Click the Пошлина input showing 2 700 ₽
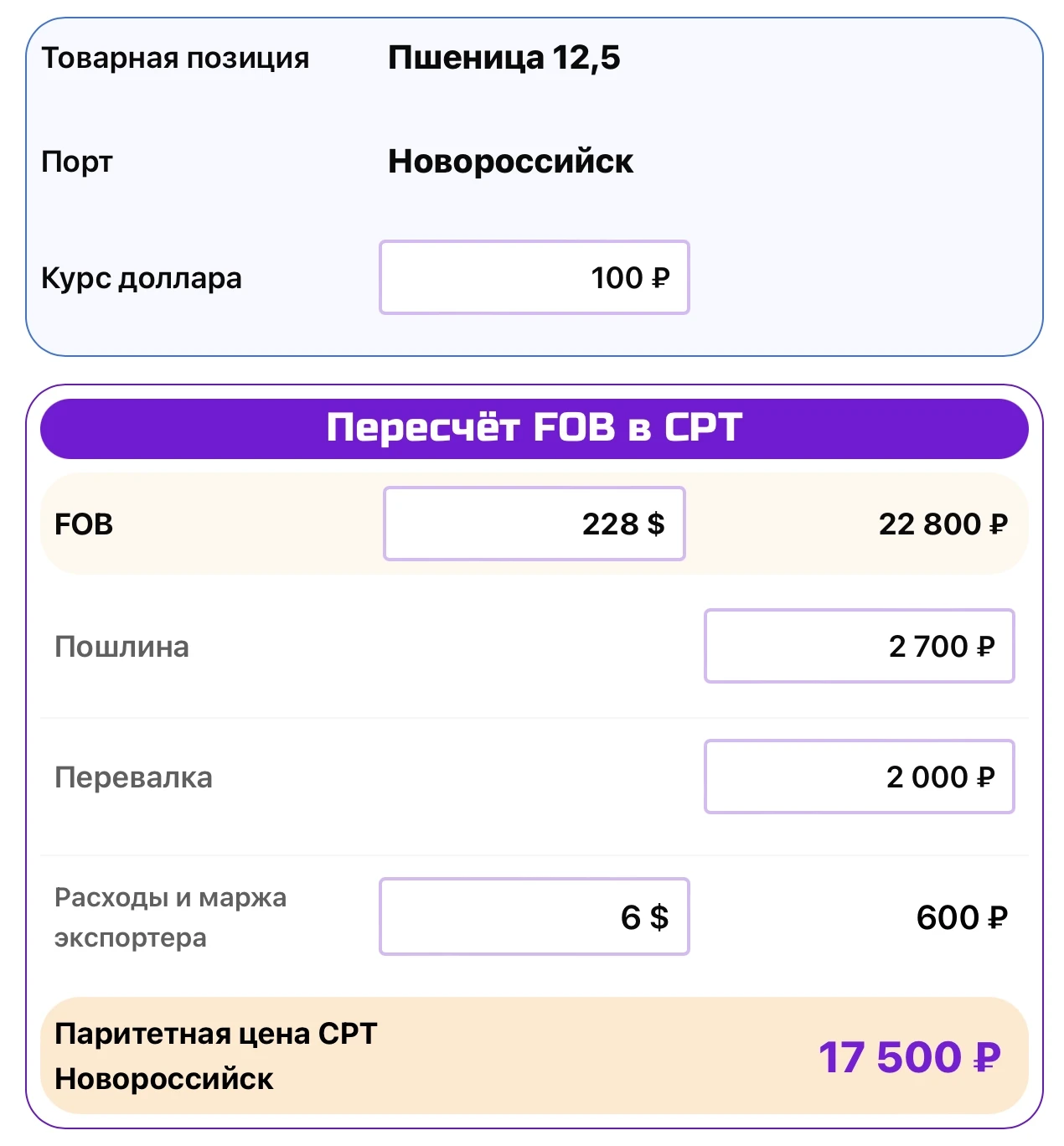The width and height of the screenshot is (1064, 1146). click(x=859, y=646)
